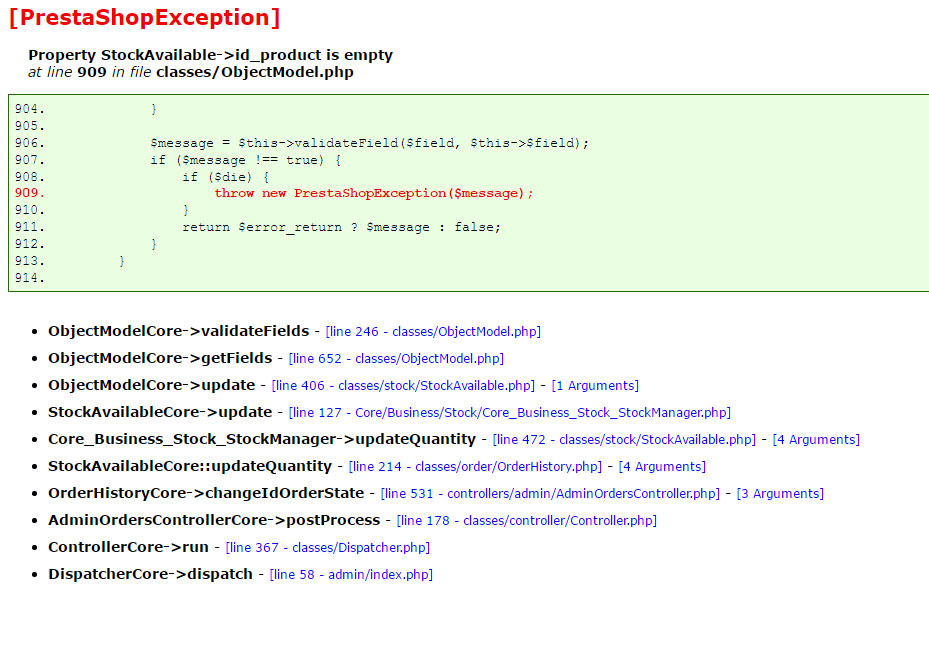Open line 367 classes/Dispatcher.php link
This screenshot has height=649, width=929.
[328, 547]
